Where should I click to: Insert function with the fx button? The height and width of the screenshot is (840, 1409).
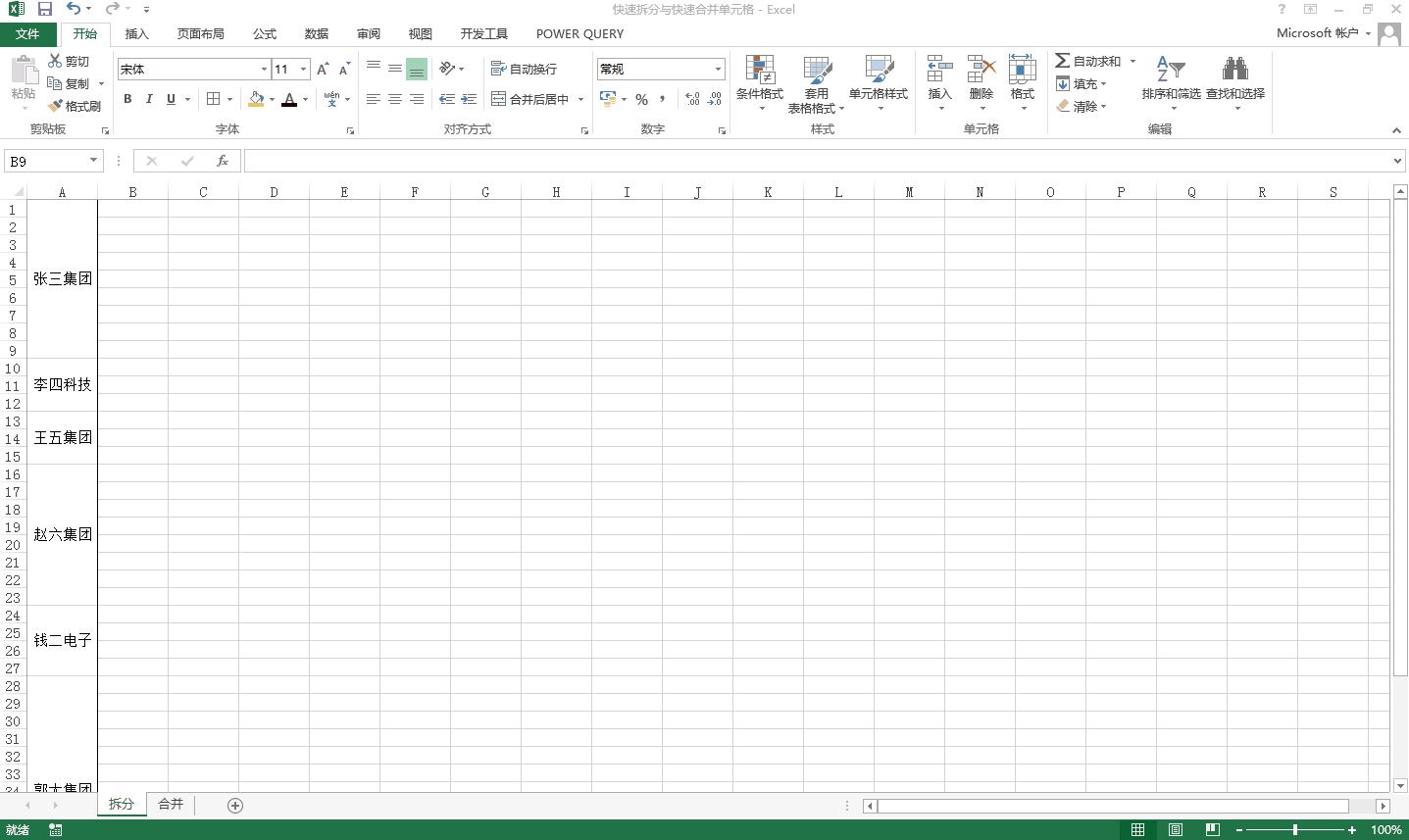(x=223, y=161)
